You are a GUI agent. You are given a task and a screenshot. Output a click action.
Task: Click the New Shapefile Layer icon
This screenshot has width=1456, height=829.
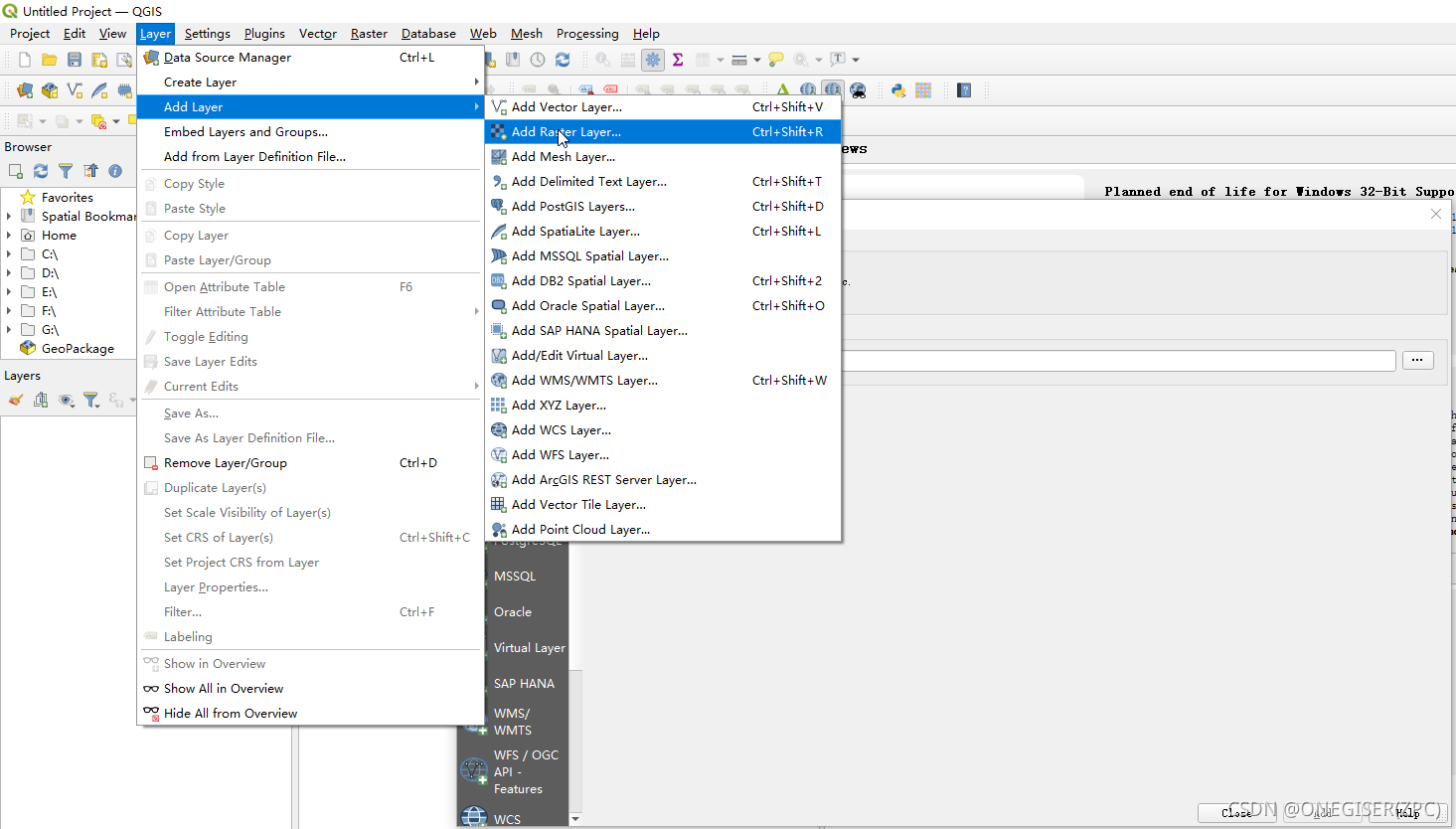tap(75, 90)
